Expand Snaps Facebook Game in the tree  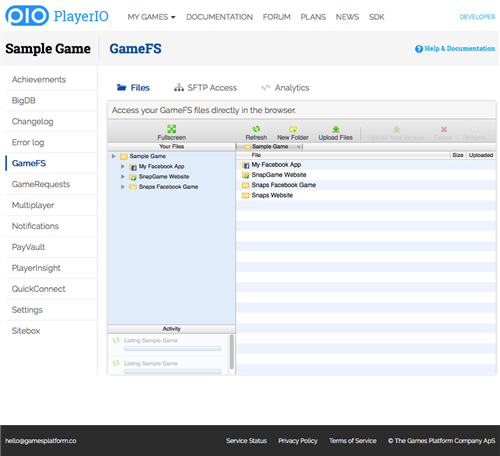(123, 187)
